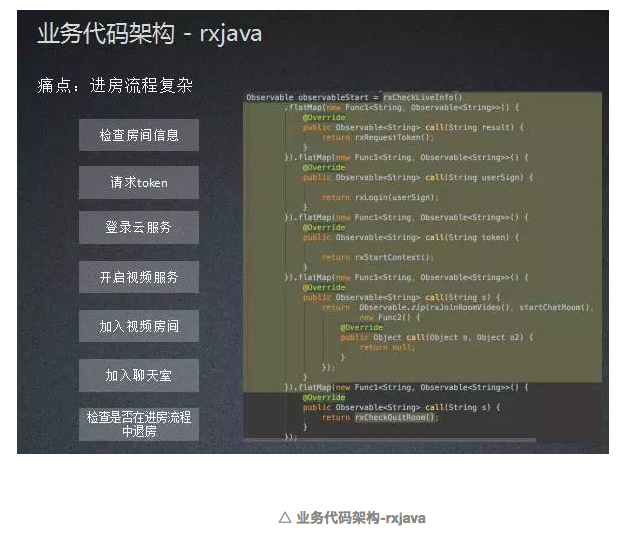Image resolution: width=633 pixels, height=536 pixels.
Task: Click the 'return null;' code line
Action: 386,347
